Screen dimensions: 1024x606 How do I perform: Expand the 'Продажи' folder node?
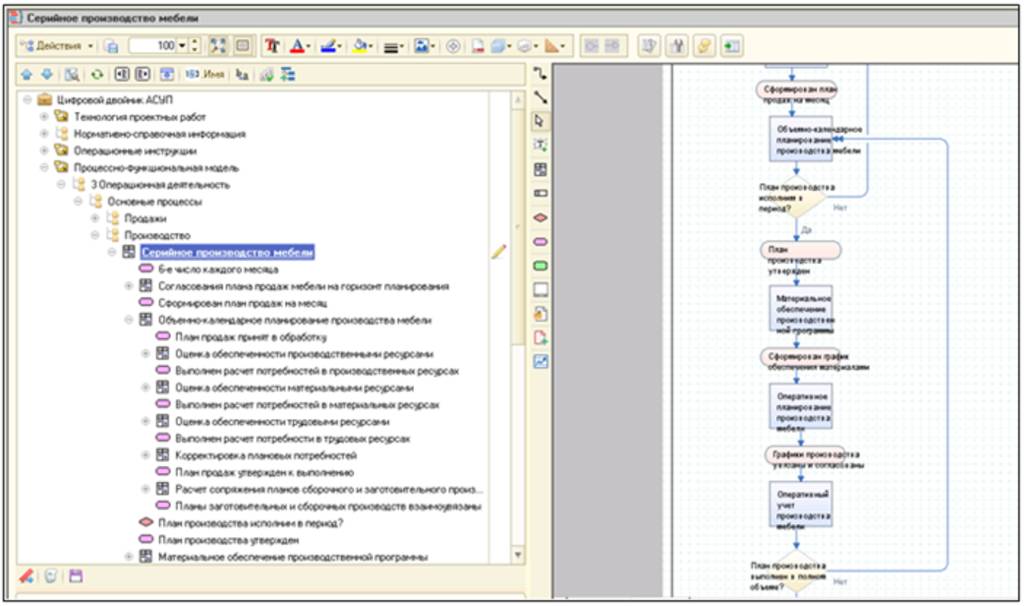pyautogui.click(x=95, y=218)
